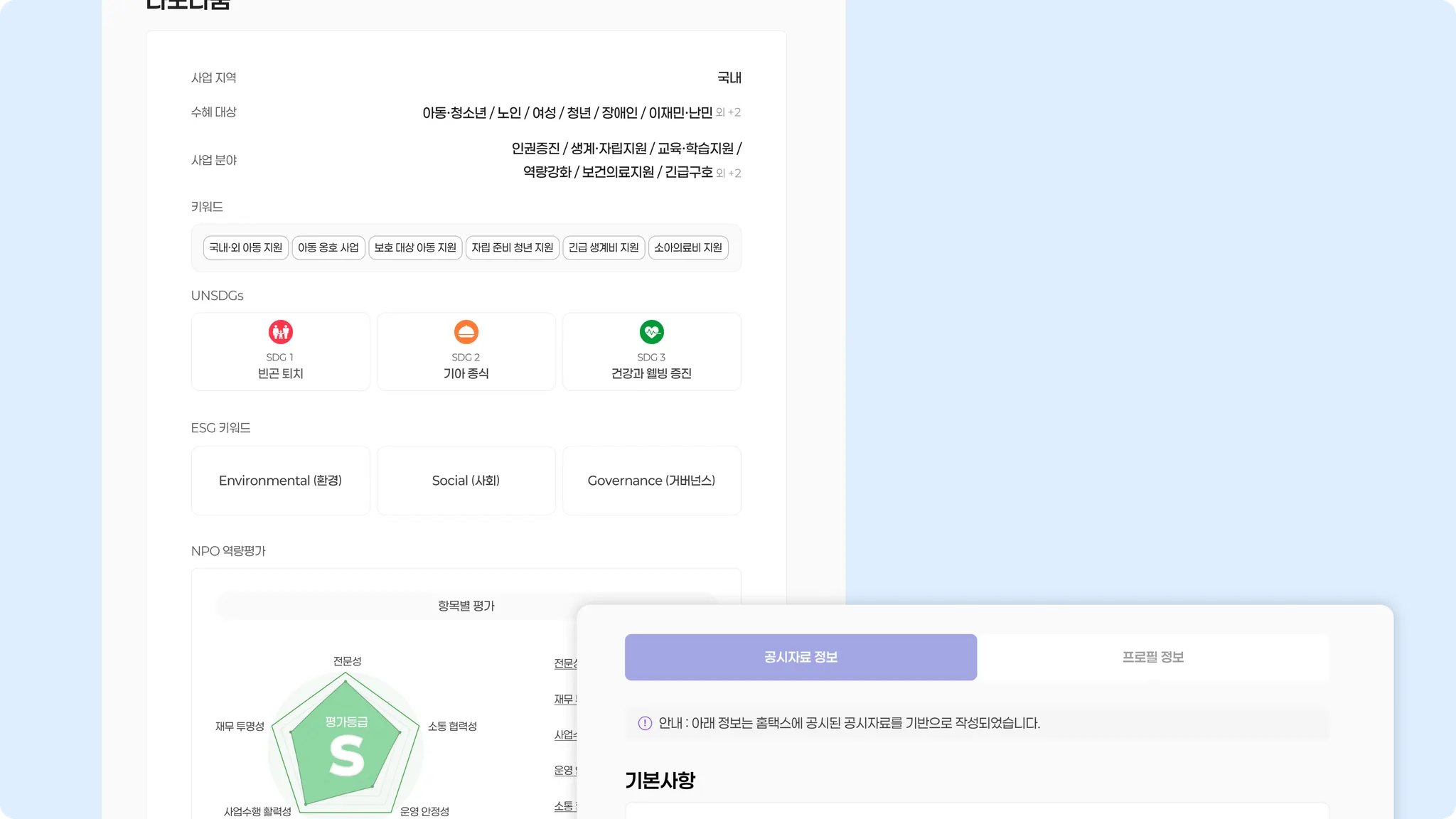
Task: Expand the 외 +2 on 사업 분야 row
Action: 729,173
